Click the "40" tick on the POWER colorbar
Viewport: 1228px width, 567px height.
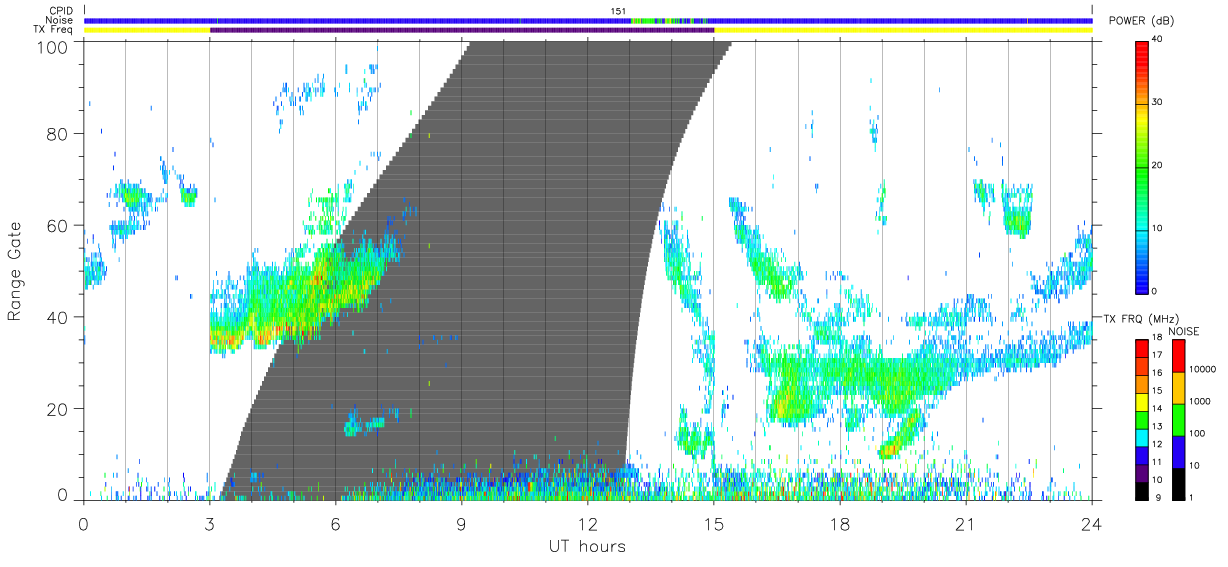pos(1159,39)
